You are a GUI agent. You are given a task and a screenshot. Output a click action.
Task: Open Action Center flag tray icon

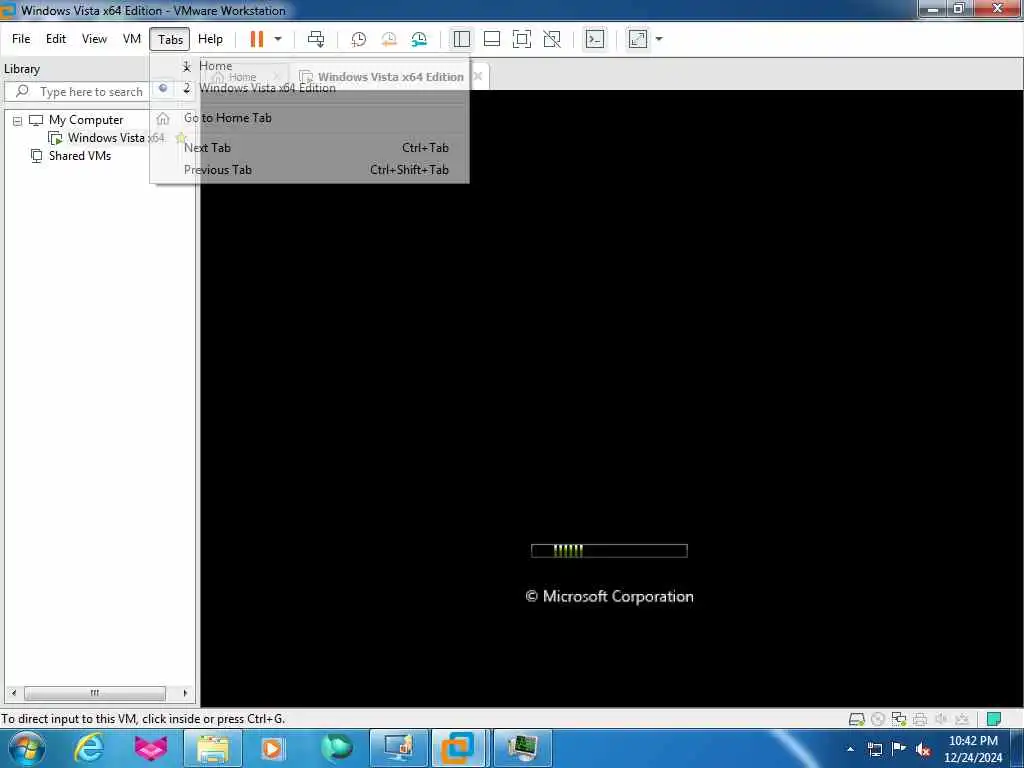(x=899, y=749)
